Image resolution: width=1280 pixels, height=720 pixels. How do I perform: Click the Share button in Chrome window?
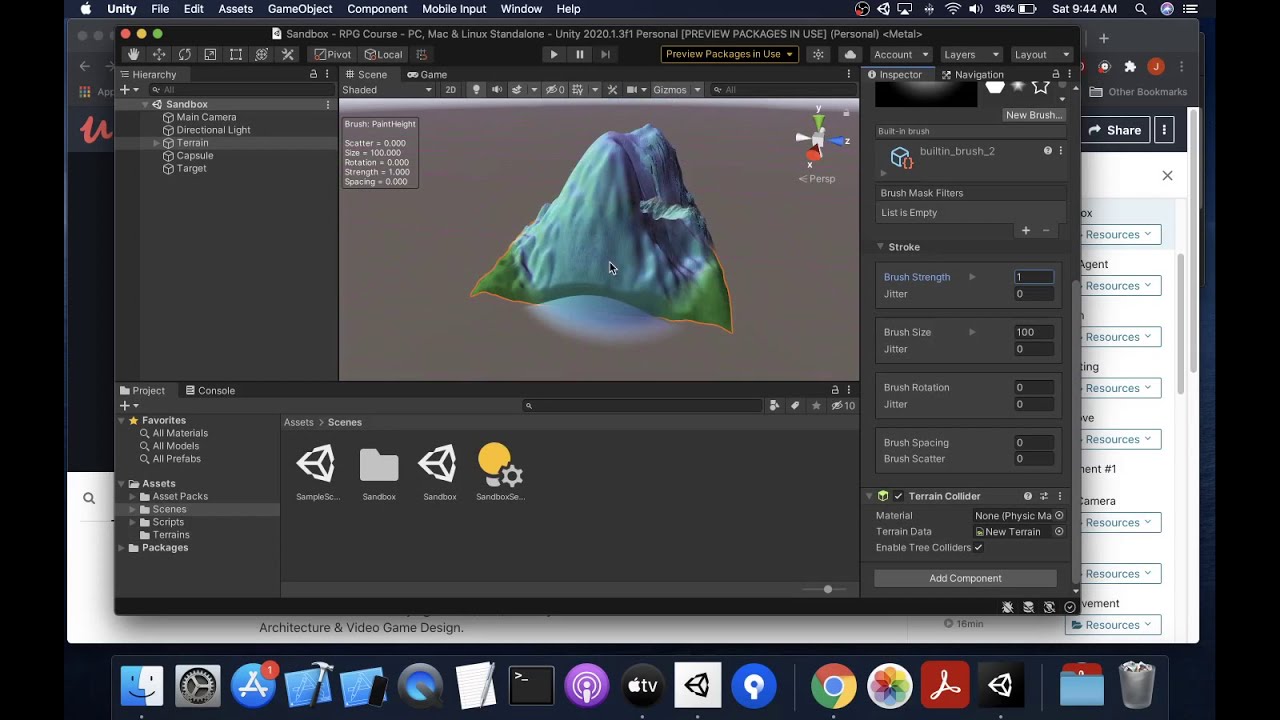coord(1115,130)
